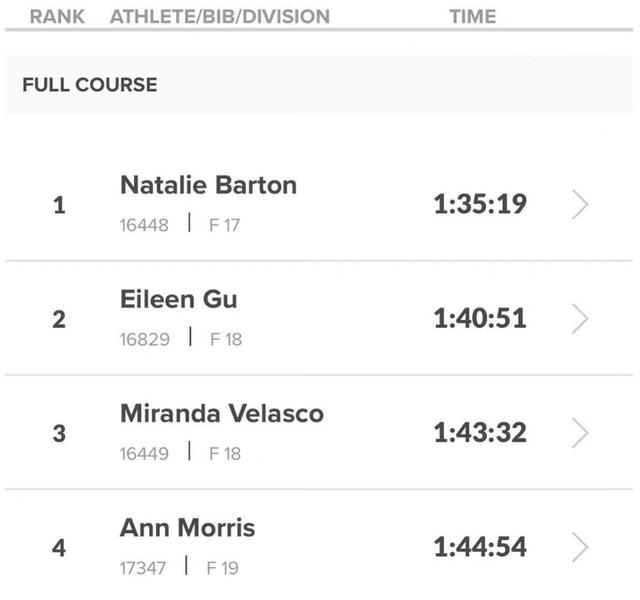Sort by the TIME column header
The image size is (640, 600).
tap(473, 17)
